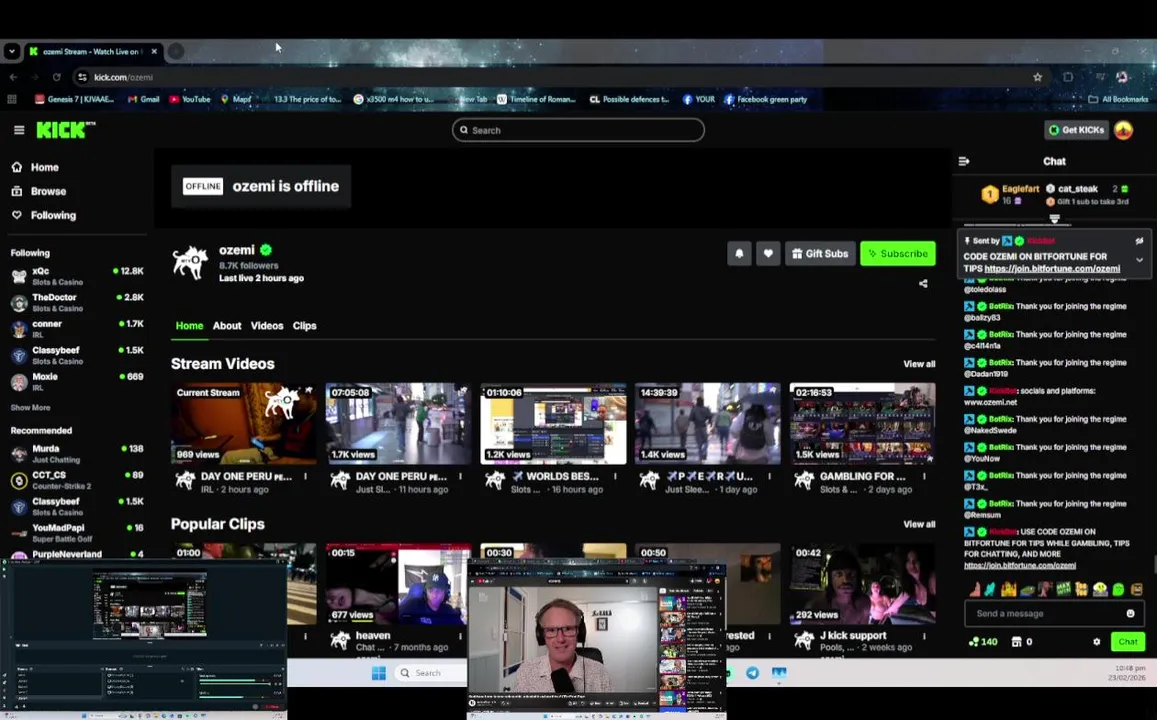Image resolution: width=1157 pixels, height=720 pixels.
Task: Click green Chat send button
Action: tap(1127, 642)
